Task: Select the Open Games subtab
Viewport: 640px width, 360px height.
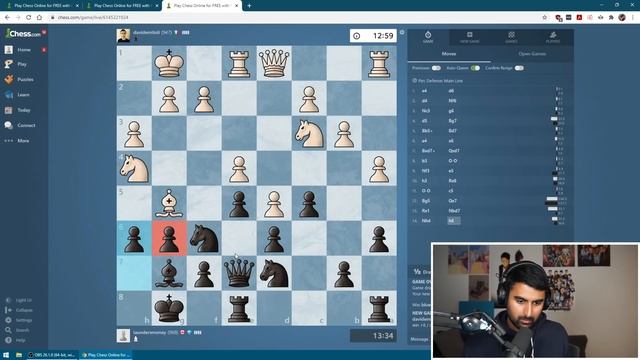Action: [x=532, y=54]
